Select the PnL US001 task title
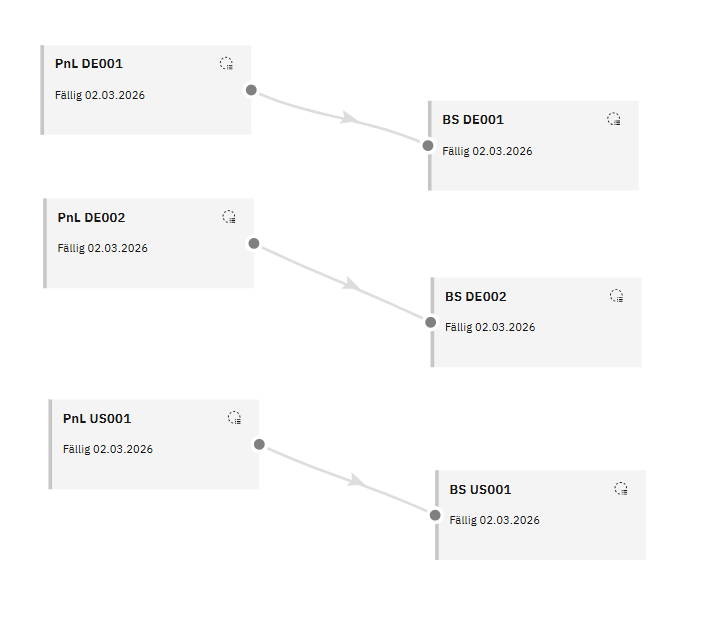This screenshot has width=709, height=632. coord(97,419)
